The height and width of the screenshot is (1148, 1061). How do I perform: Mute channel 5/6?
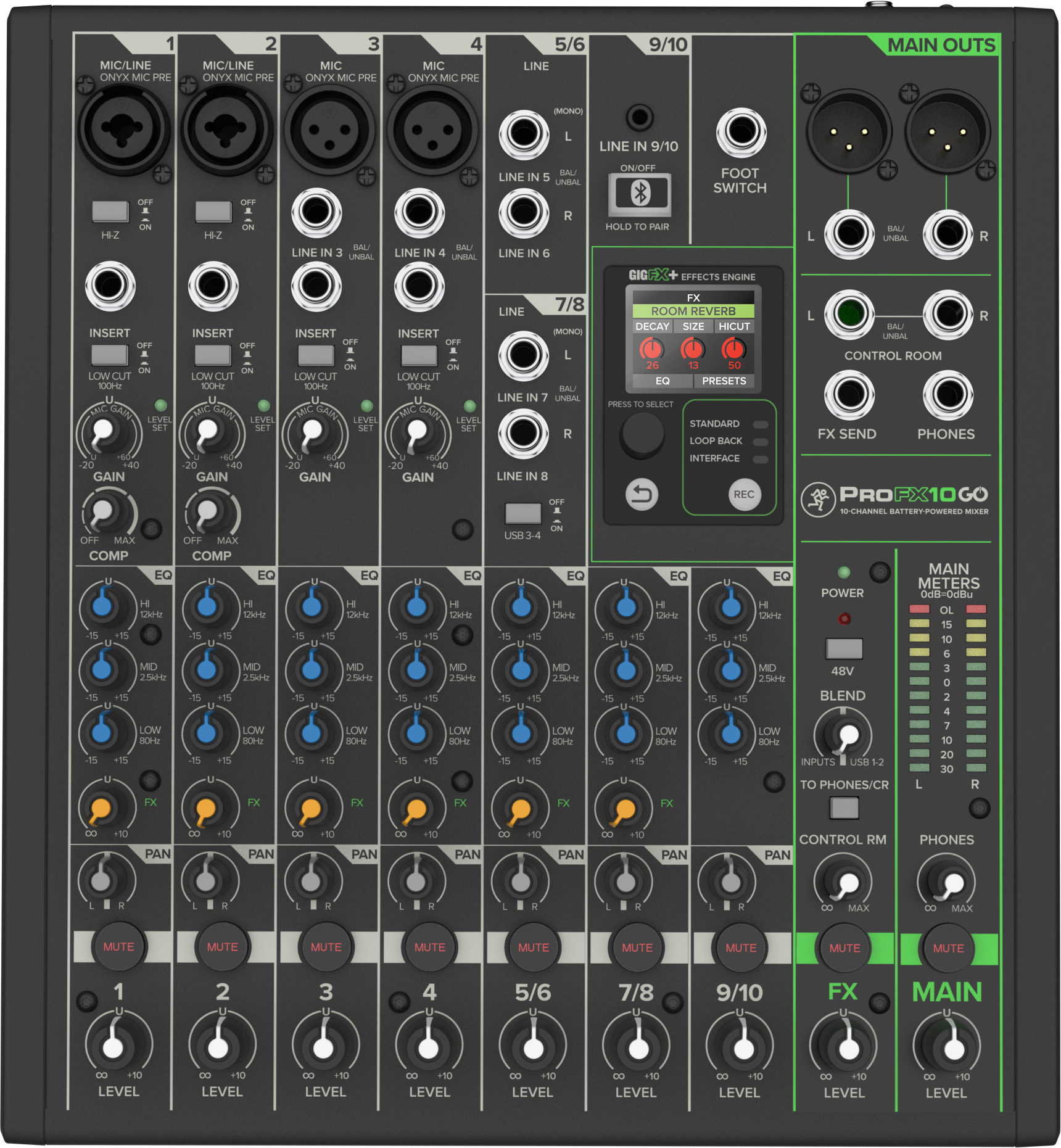point(533,947)
